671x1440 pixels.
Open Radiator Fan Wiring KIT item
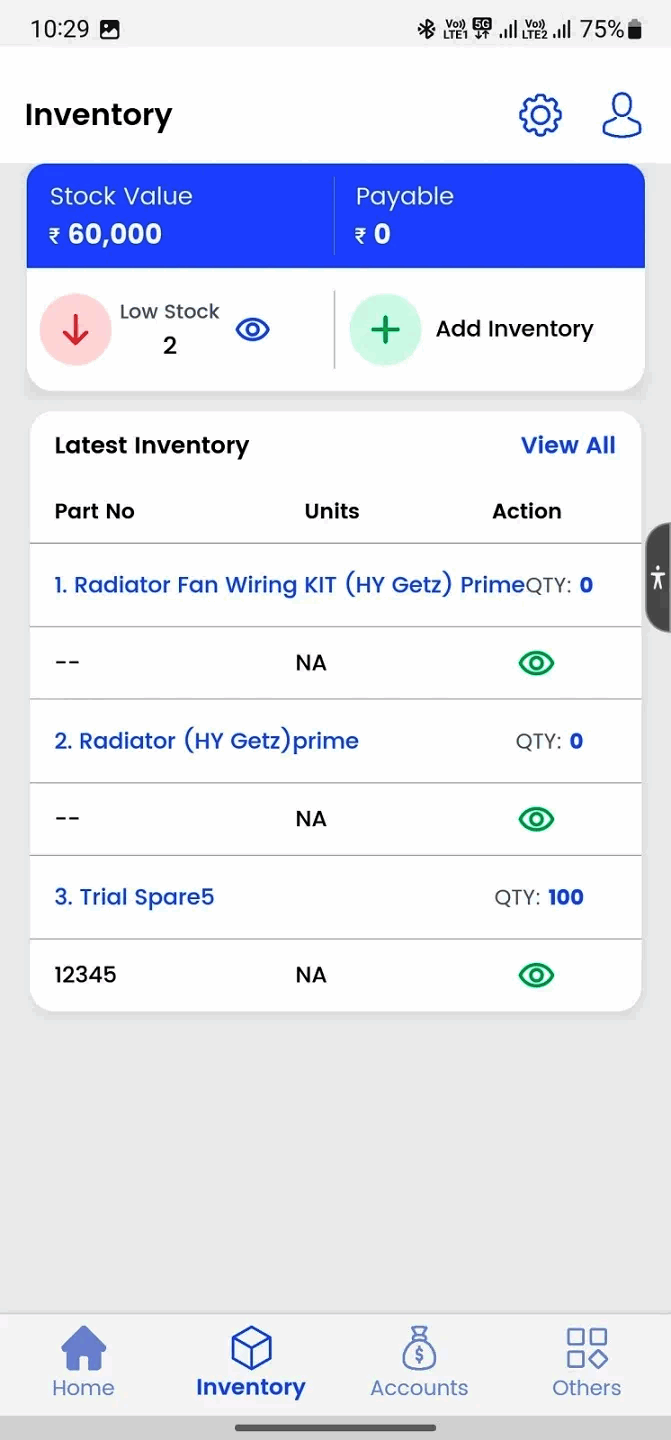289,585
